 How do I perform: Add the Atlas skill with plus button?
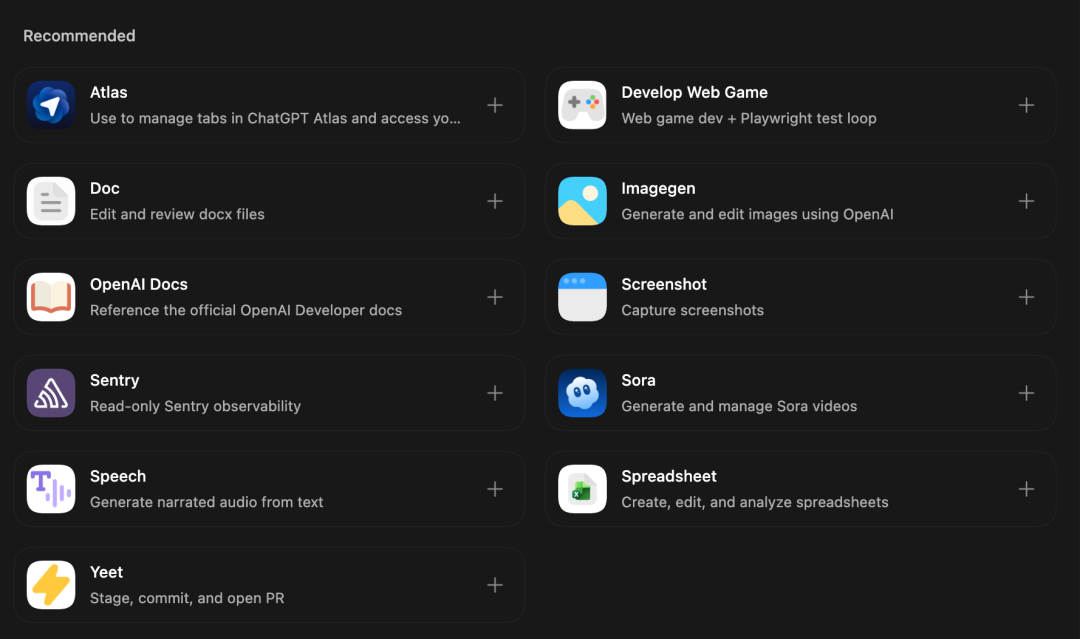coord(495,105)
